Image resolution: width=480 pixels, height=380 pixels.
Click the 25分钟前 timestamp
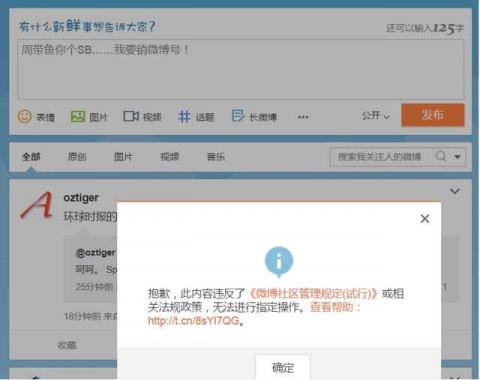point(94,287)
